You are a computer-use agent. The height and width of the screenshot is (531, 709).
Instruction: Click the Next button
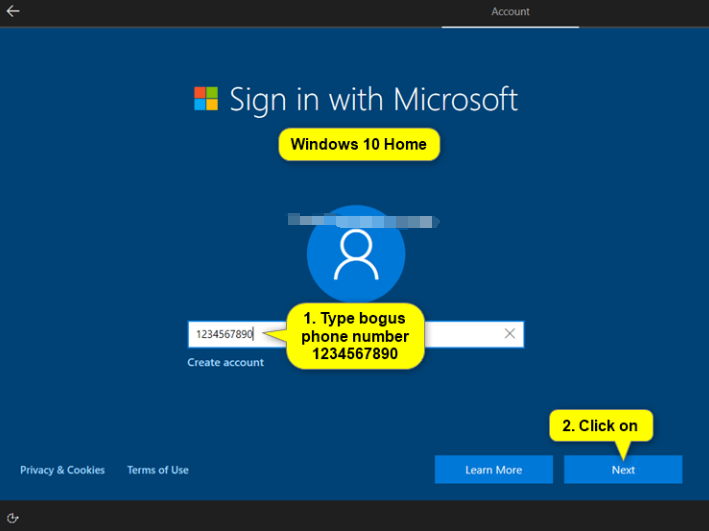tap(623, 470)
